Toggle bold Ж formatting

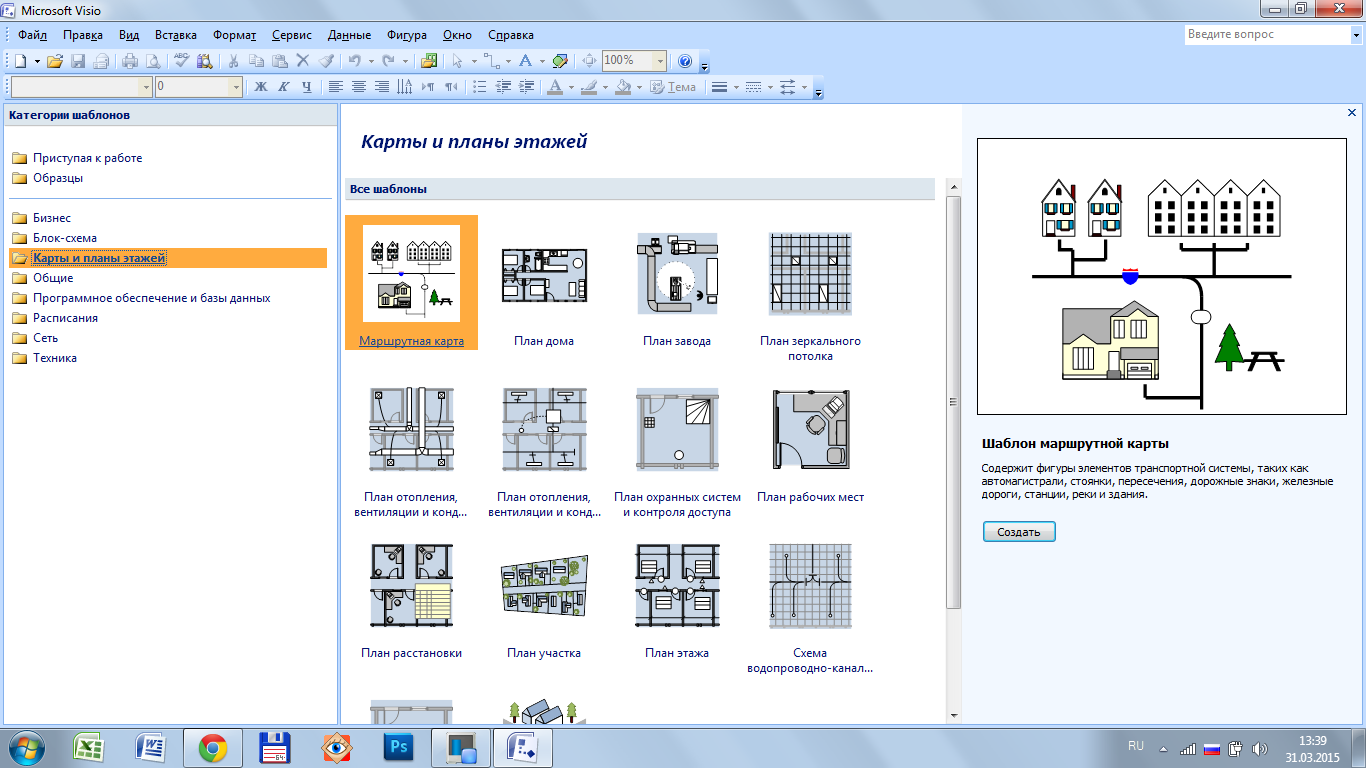[x=261, y=87]
